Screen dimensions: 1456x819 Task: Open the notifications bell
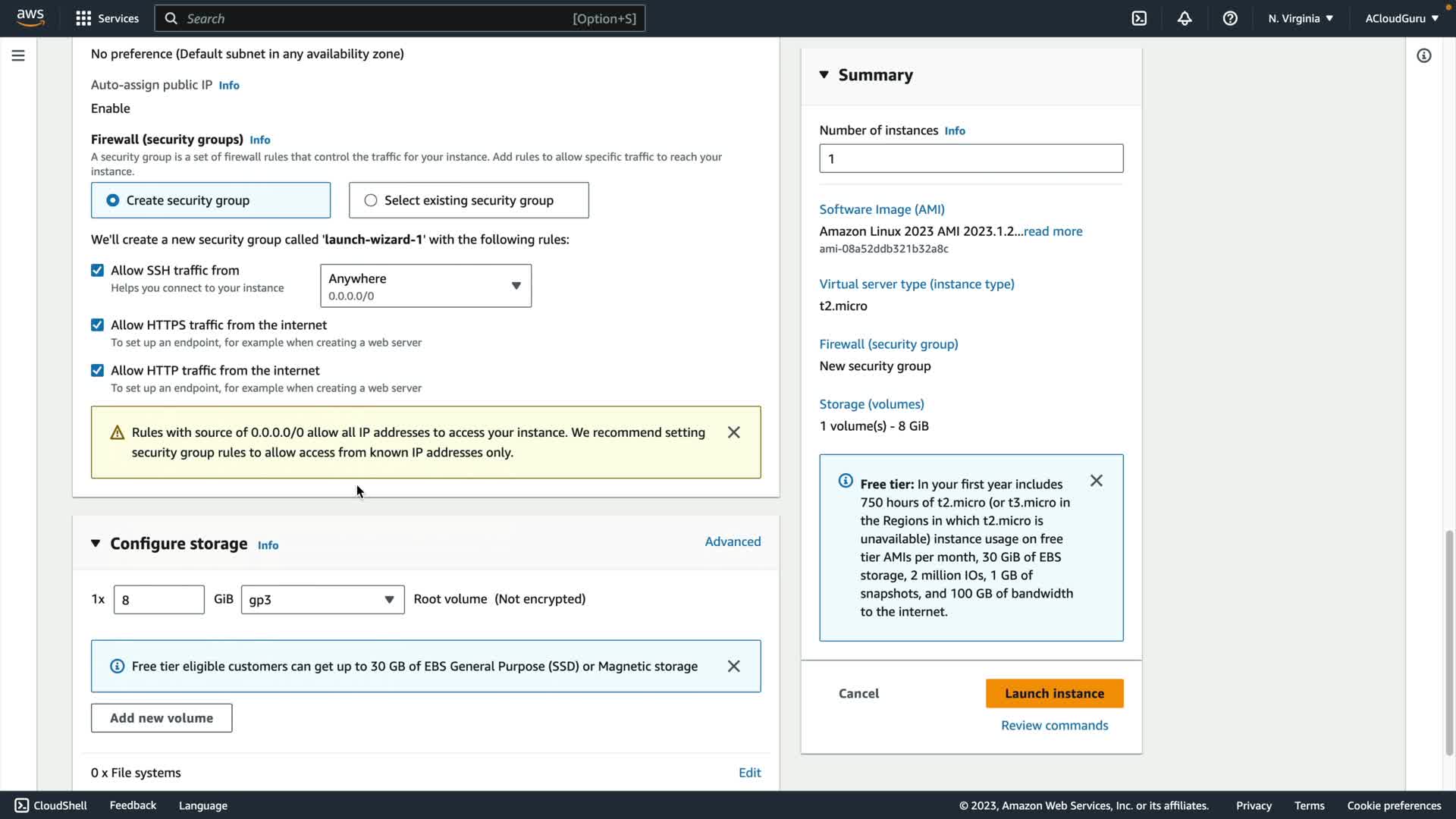click(x=1185, y=18)
